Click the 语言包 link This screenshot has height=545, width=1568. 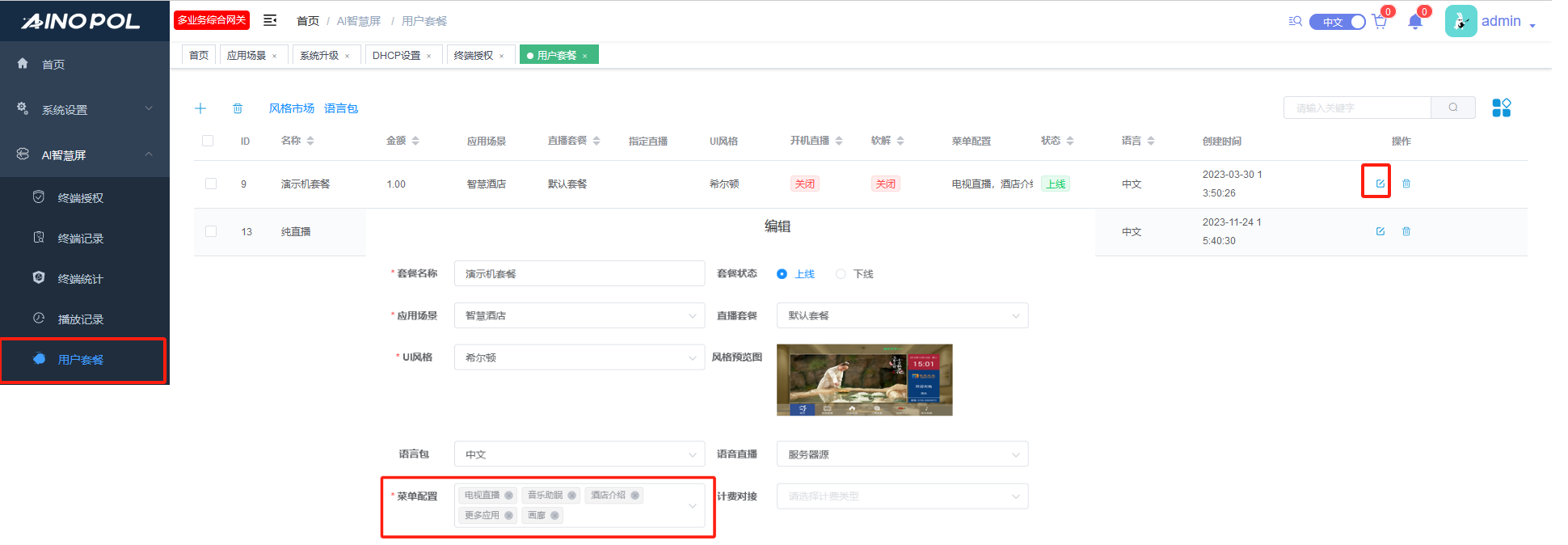click(x=341, y=108)
